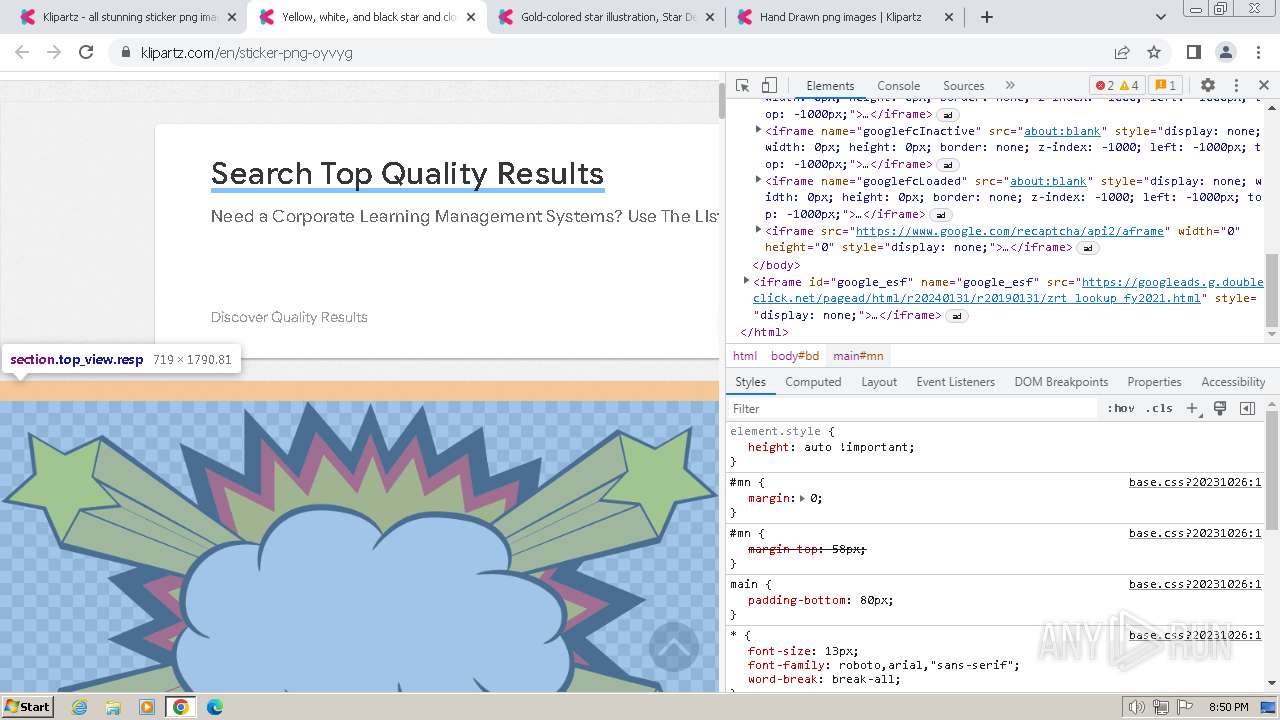Expand the margin shorthand triangle
Viewport: 1280px width, 720px height.
[802, 498]
